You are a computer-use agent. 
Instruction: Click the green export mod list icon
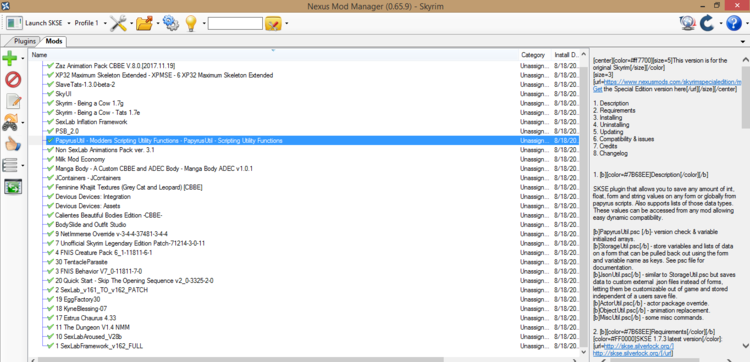click(x=13, y=186)
